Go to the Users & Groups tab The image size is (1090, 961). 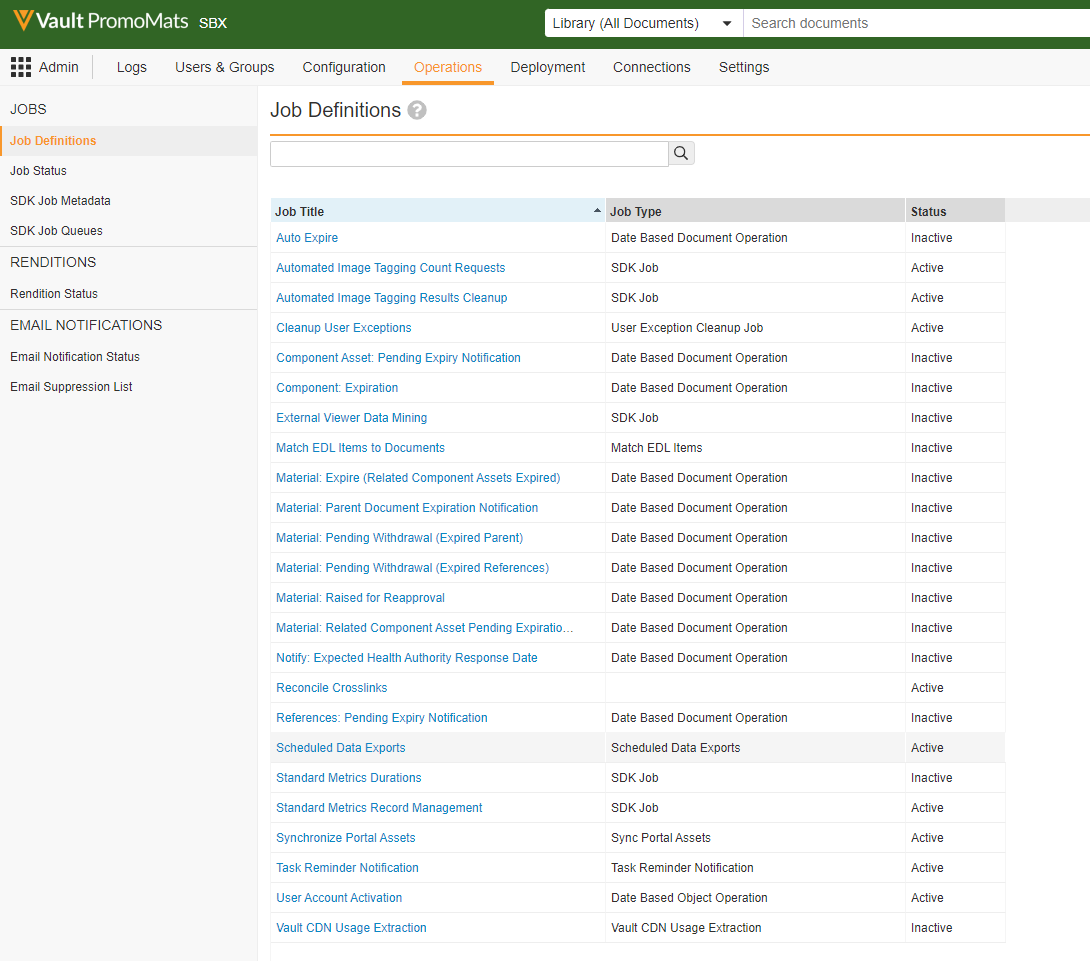[224, 67]
